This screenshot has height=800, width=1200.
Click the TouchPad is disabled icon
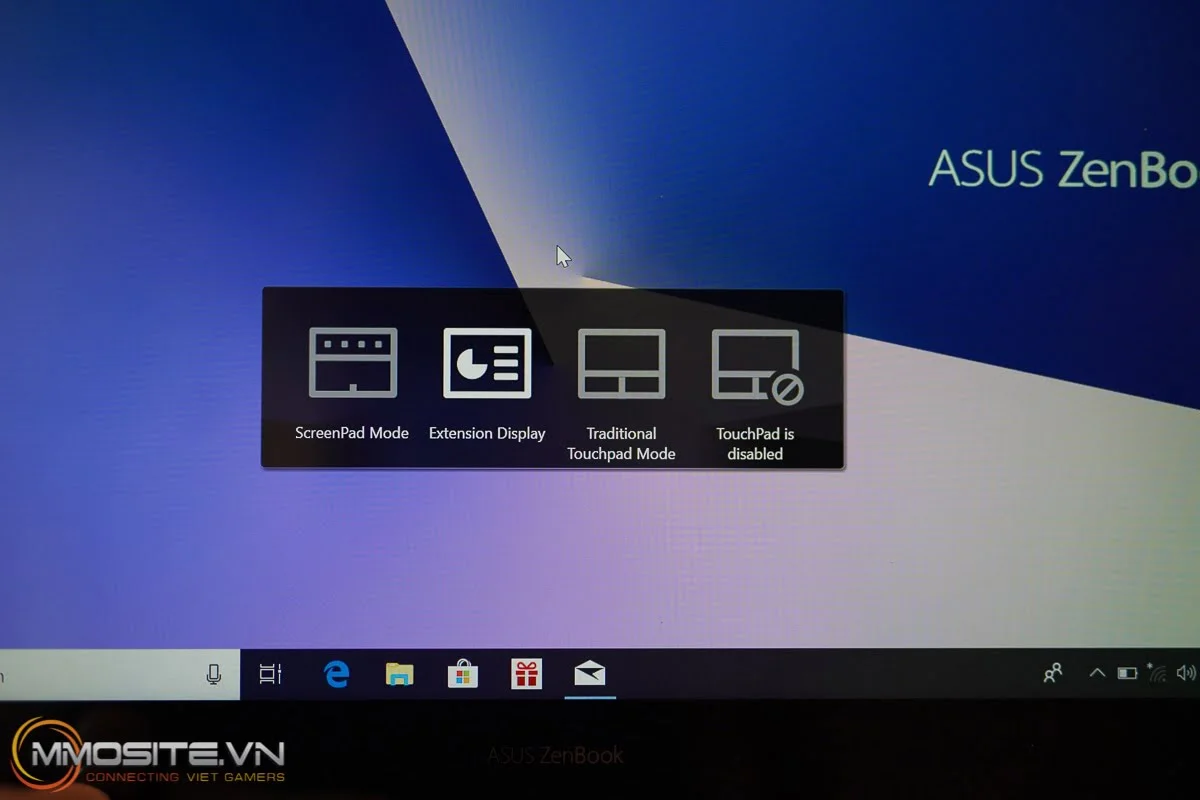(756, 365)
